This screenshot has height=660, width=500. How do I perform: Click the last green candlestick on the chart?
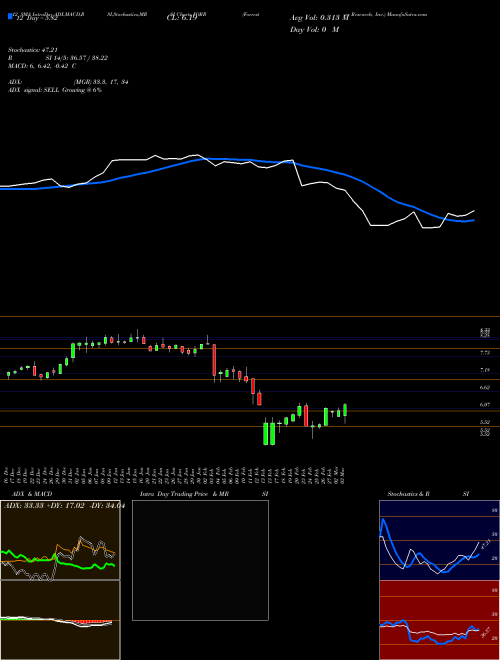click(x=345, y=410)
